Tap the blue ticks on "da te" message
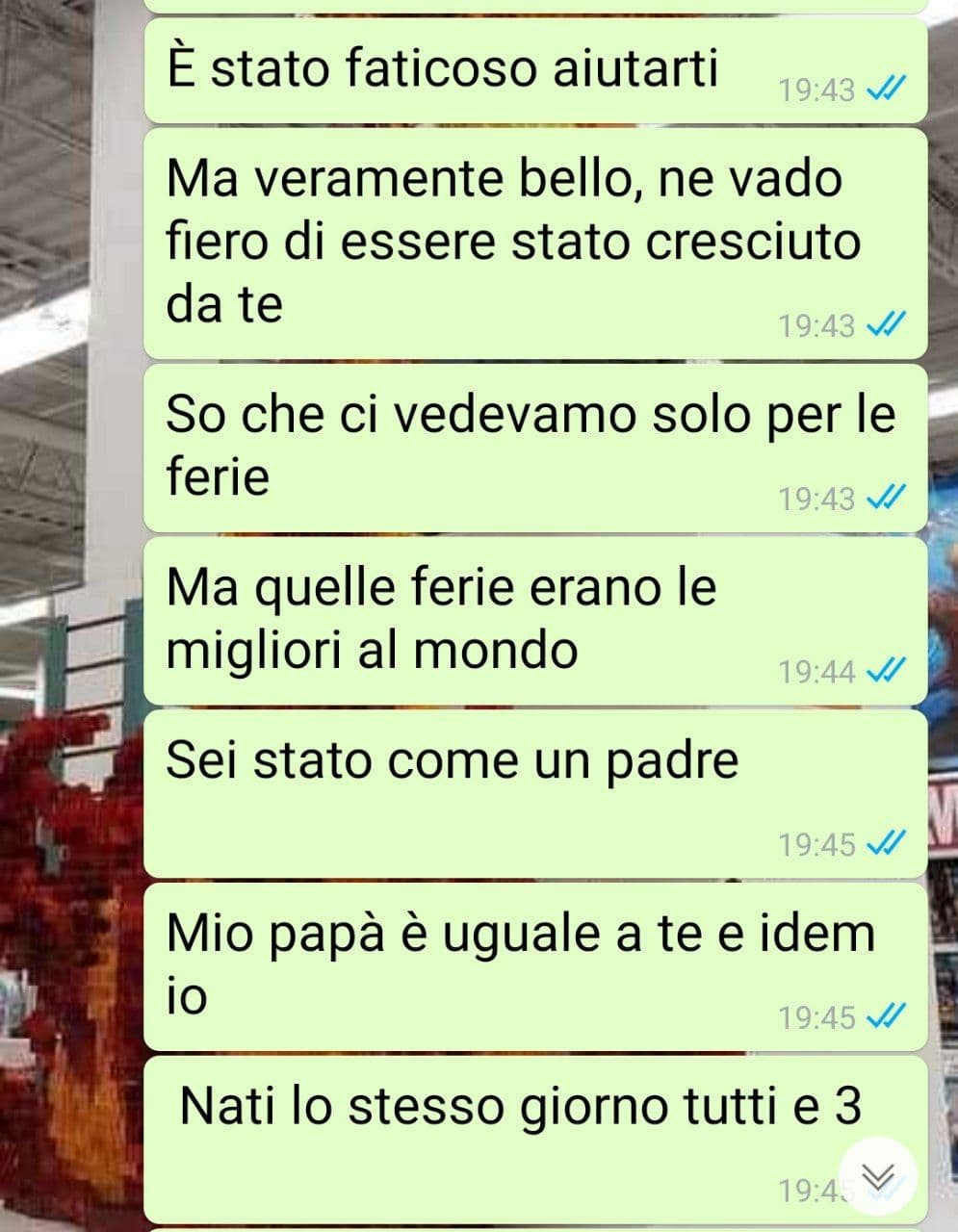Image resolution: width=958 pixels, height=1232 pixels. tap(885, 326)
